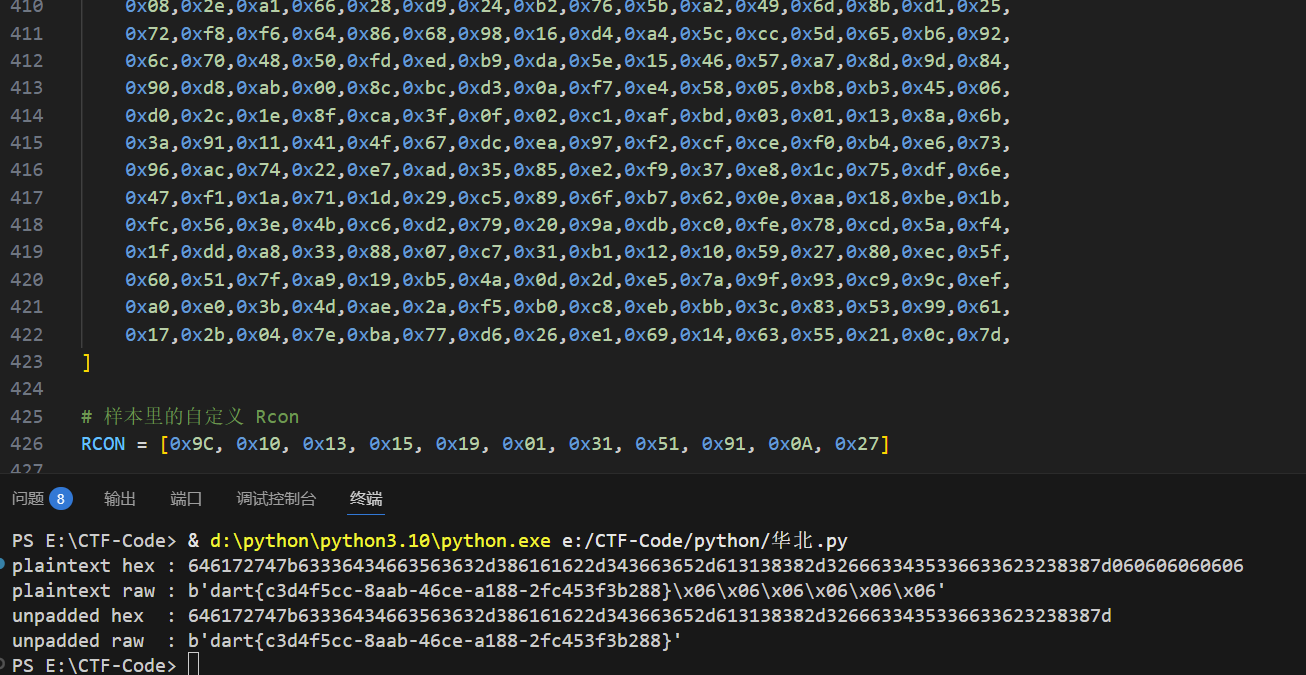Screen dimensions: 1306x675
Task: Click line number 413 in the gutter
Action: coord(26,88)
